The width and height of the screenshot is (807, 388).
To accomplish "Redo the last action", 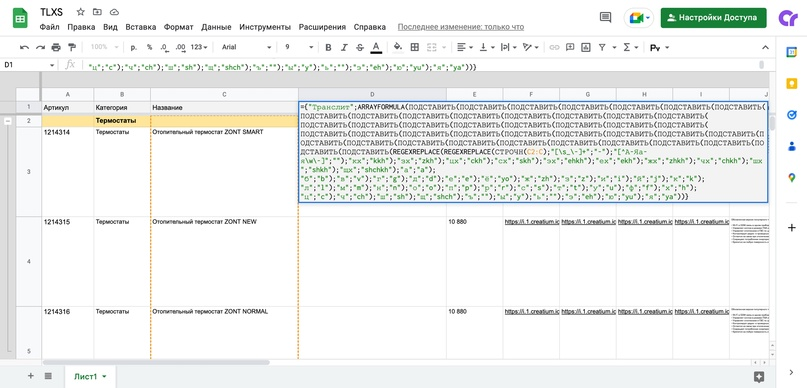I will pos(40,47).
